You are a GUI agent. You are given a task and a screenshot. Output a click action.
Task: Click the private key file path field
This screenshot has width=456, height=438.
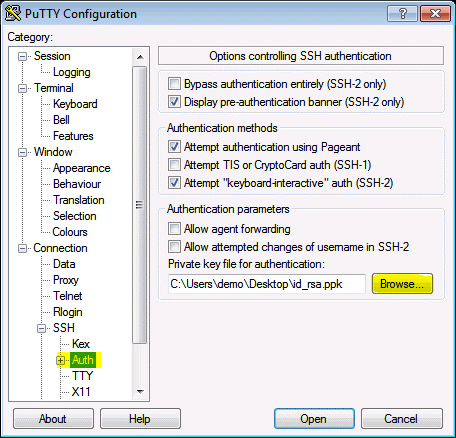267,284
